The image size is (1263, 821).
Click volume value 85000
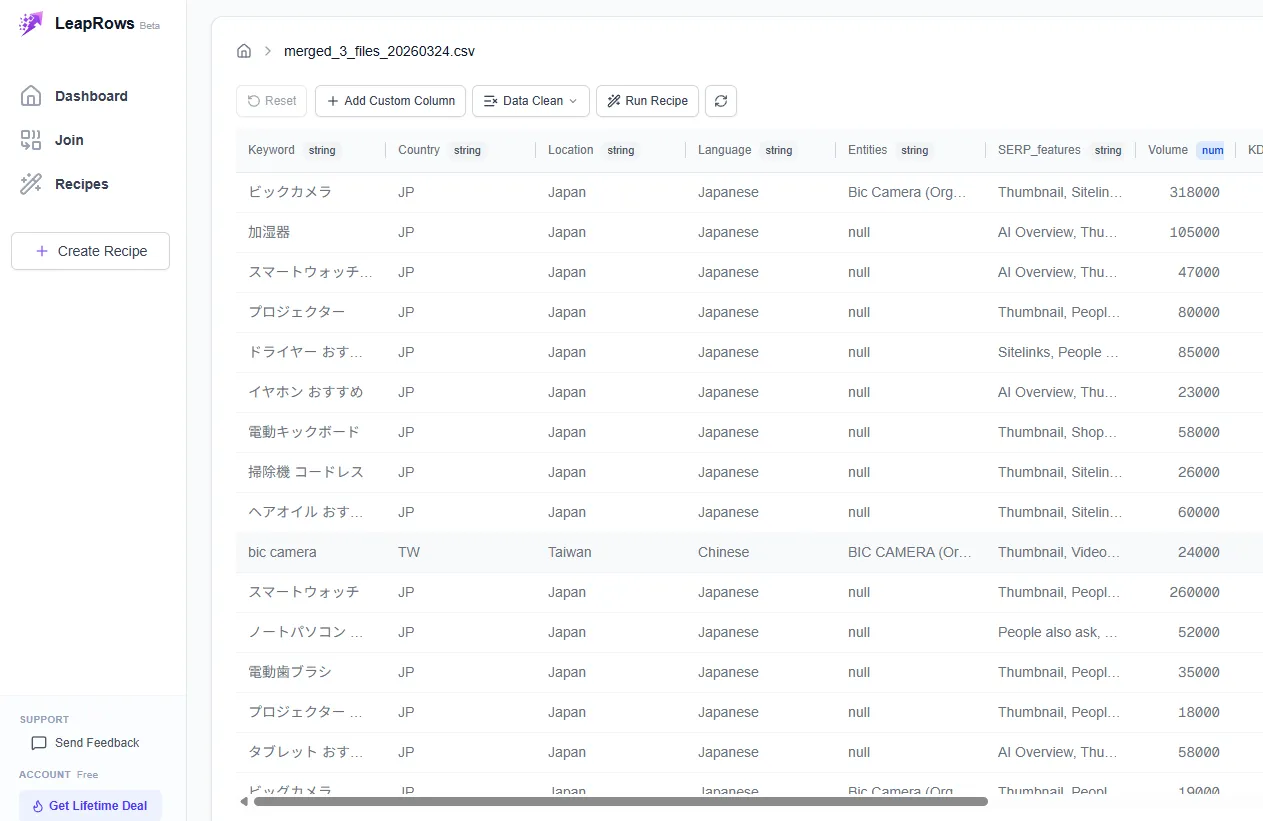click(x=1199, y=352)
